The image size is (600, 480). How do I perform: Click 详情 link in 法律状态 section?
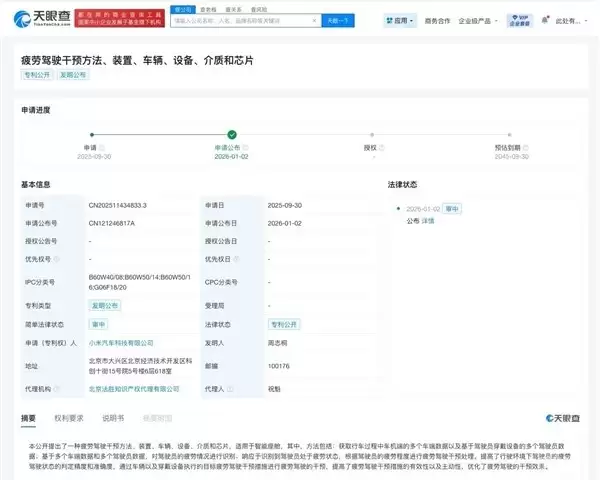click(428, 221)
